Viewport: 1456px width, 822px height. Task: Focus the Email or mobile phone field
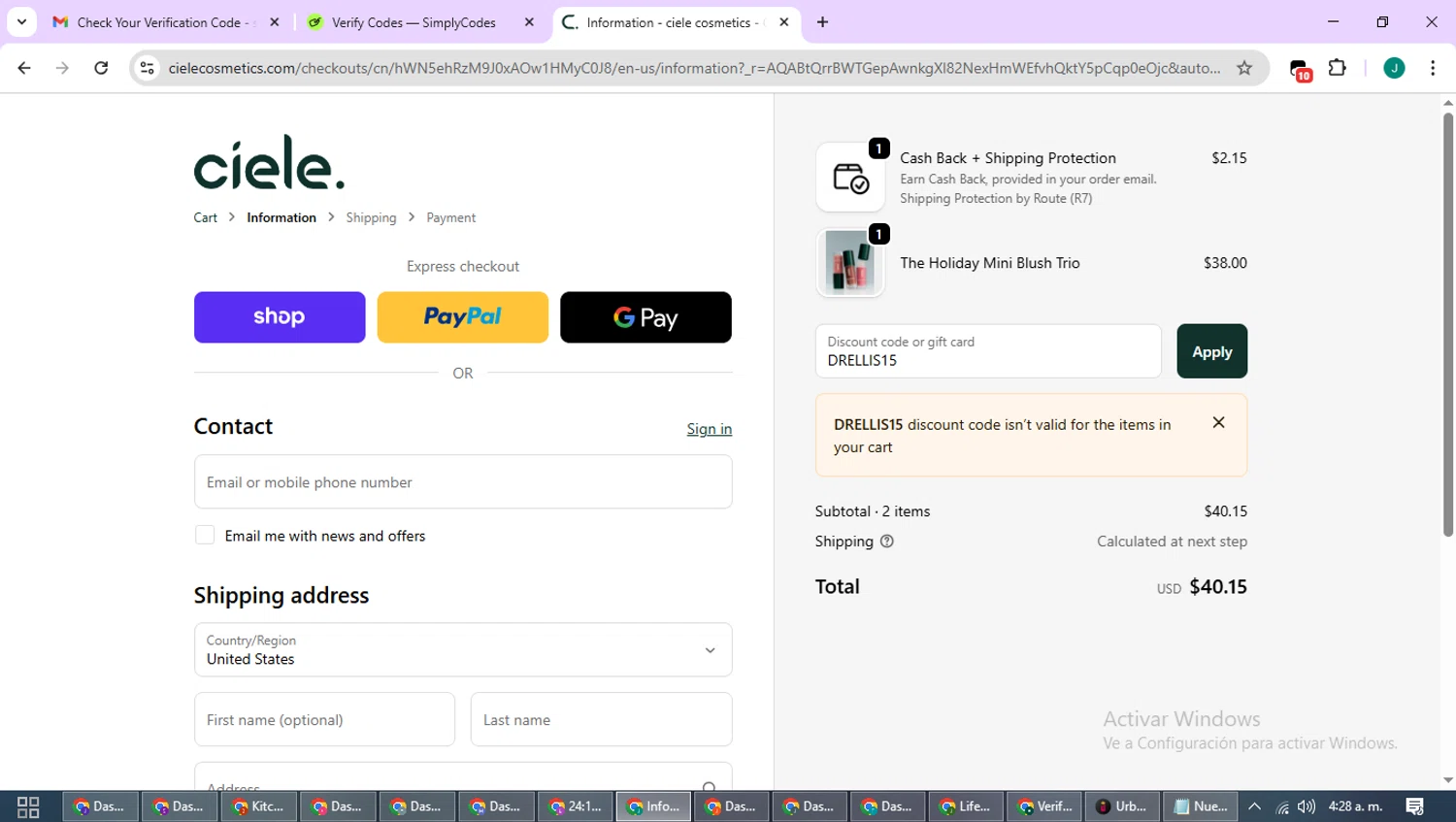pos(463,481)
